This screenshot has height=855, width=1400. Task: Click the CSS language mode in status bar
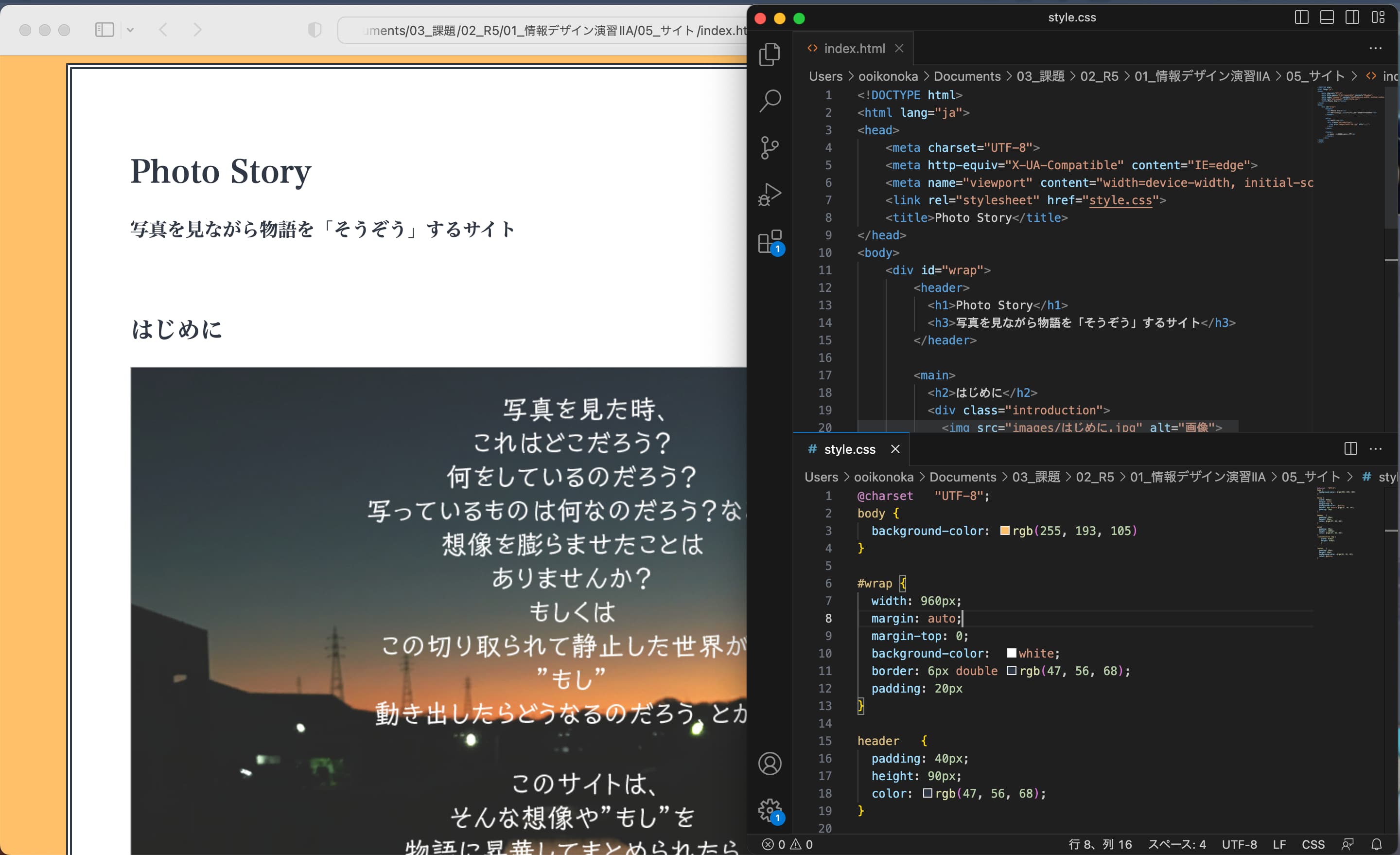[1312, 844]
